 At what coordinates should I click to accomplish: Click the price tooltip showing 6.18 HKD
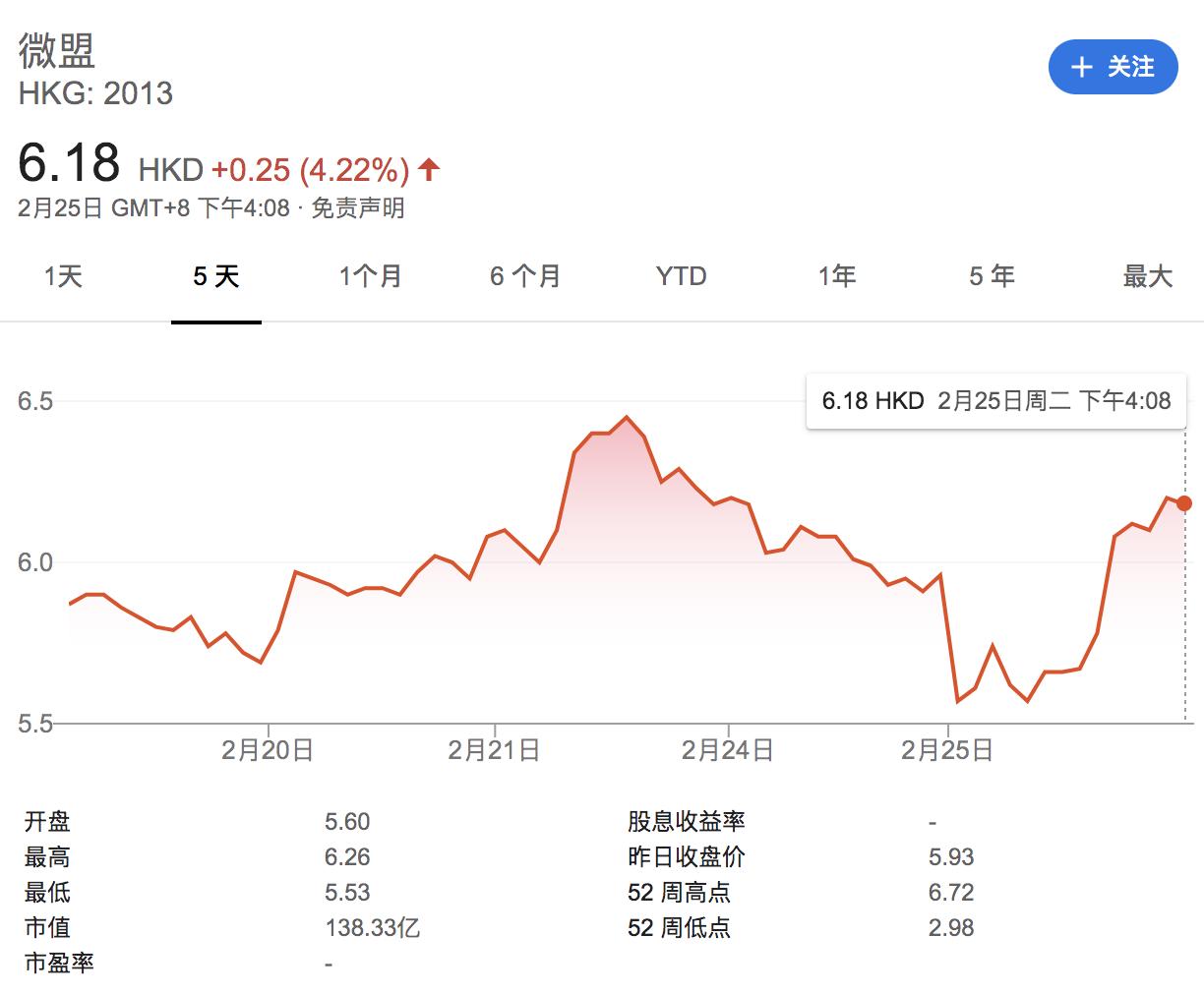click(995, 400)
